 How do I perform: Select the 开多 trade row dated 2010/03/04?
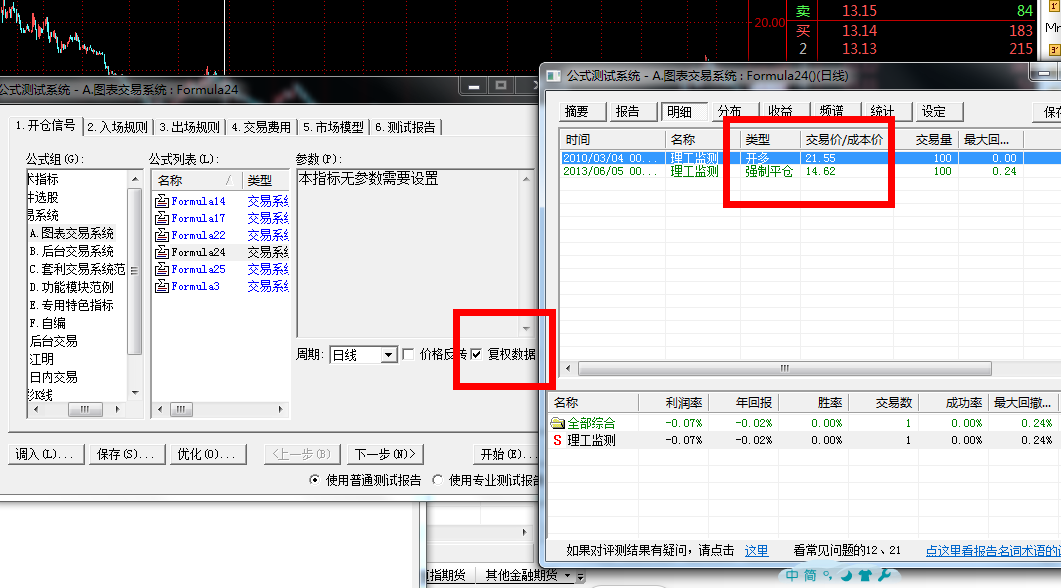tap(809, 158)
